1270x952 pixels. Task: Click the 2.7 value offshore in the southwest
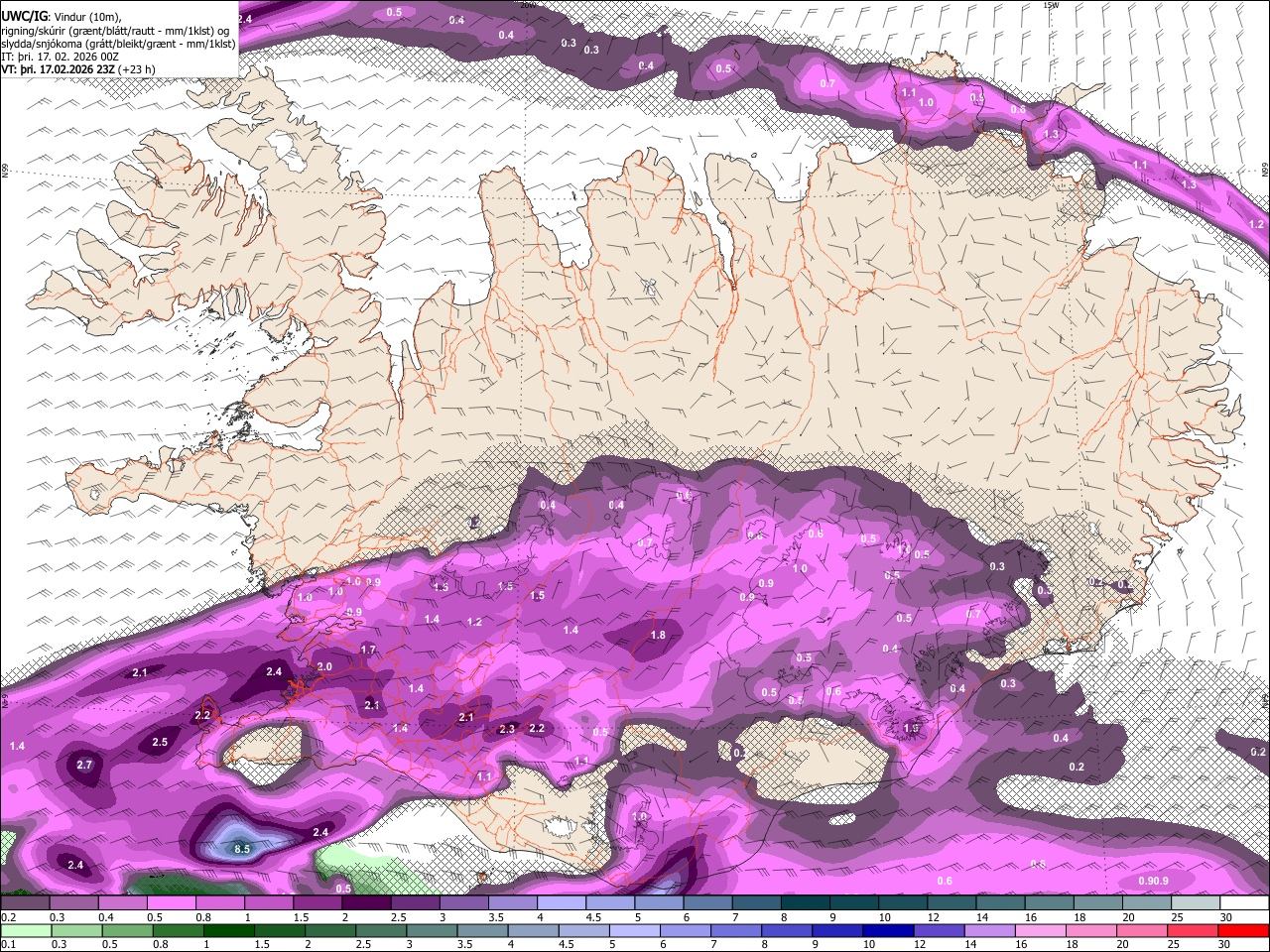point(84,765)
